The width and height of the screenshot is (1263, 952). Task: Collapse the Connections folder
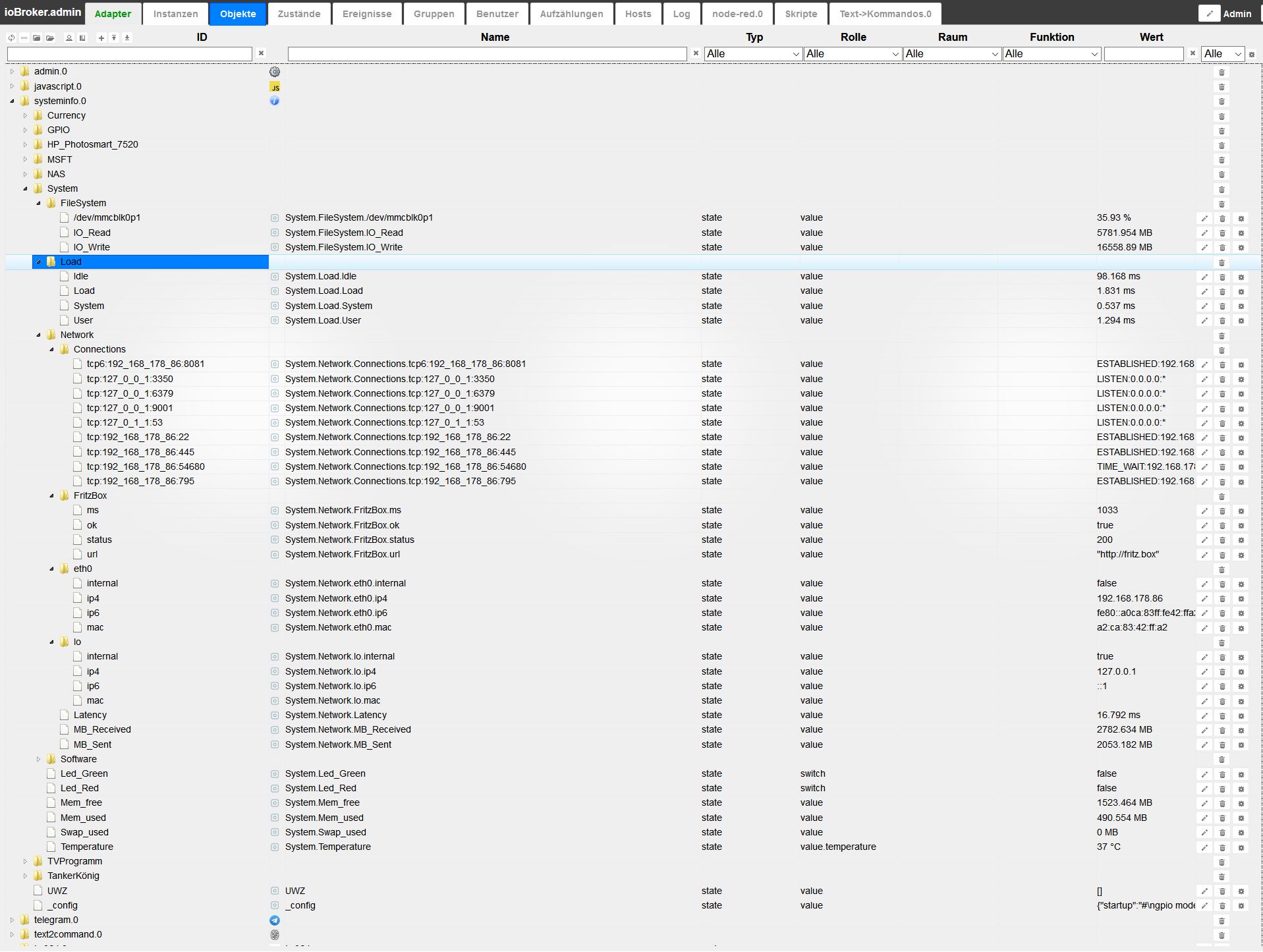coord(51,350)
